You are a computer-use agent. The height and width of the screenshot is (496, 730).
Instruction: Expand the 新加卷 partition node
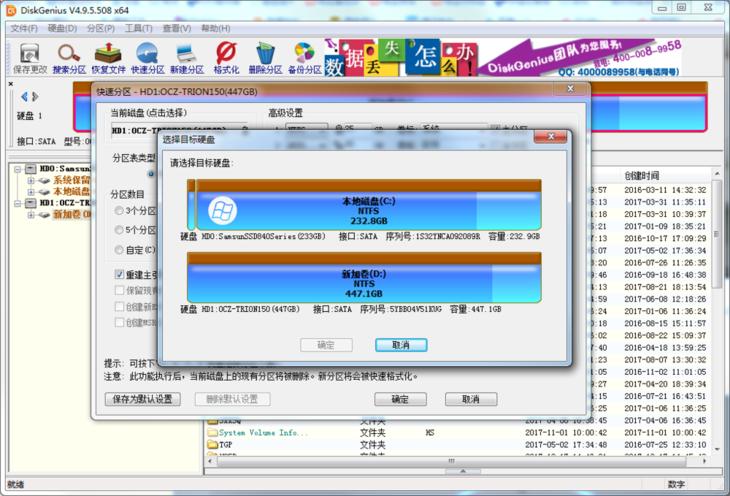tap(31, 215)
